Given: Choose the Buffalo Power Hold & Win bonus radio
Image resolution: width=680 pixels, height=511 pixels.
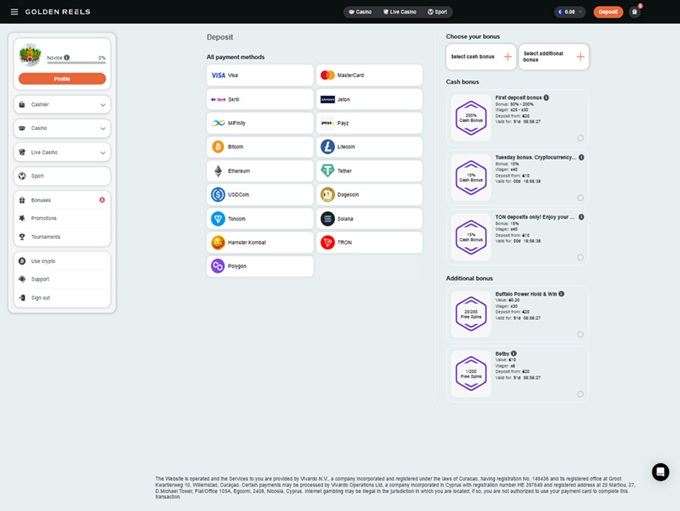Looking at the screenshot, I should coord(580,334).
